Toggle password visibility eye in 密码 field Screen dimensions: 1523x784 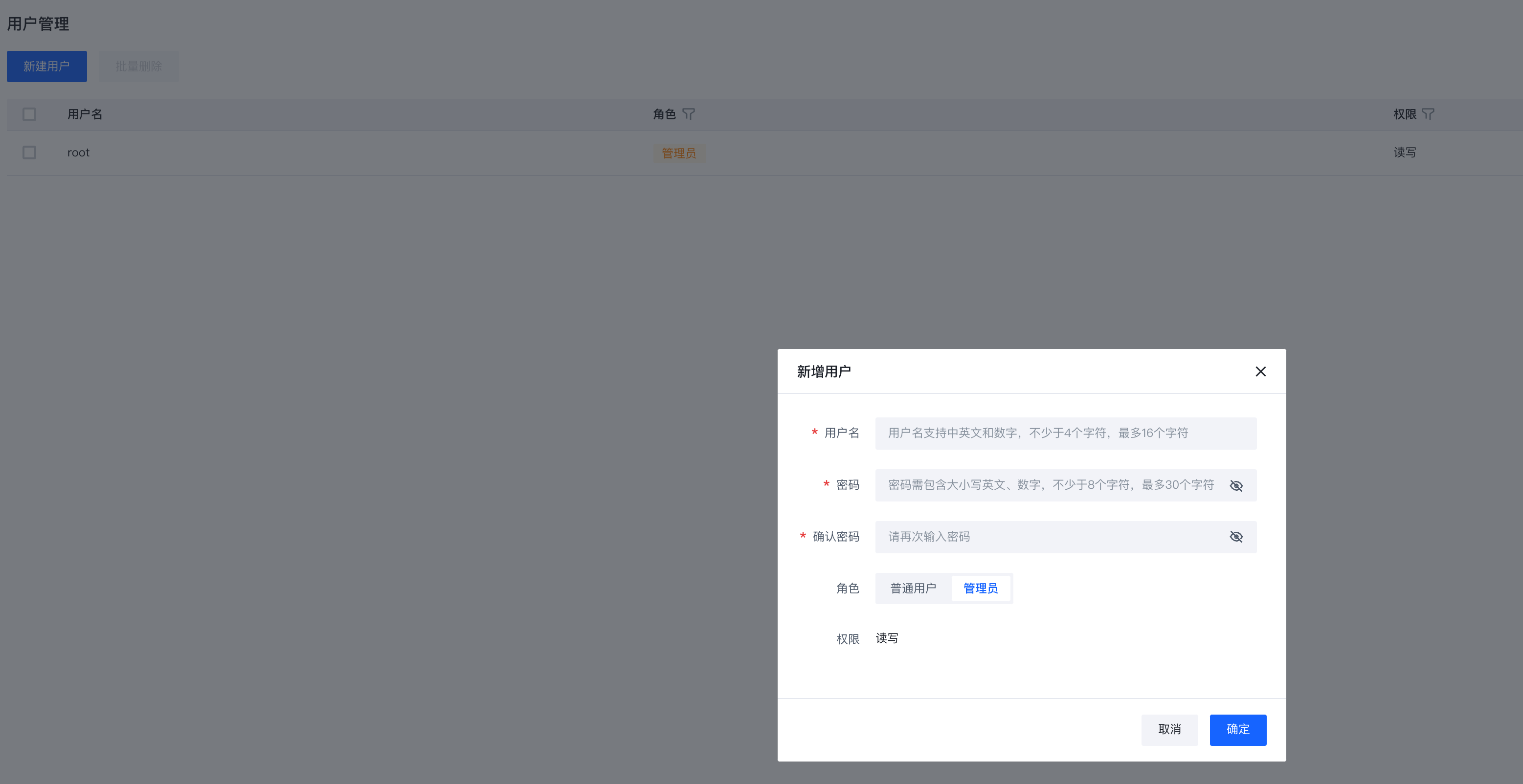pos(1235,486)
